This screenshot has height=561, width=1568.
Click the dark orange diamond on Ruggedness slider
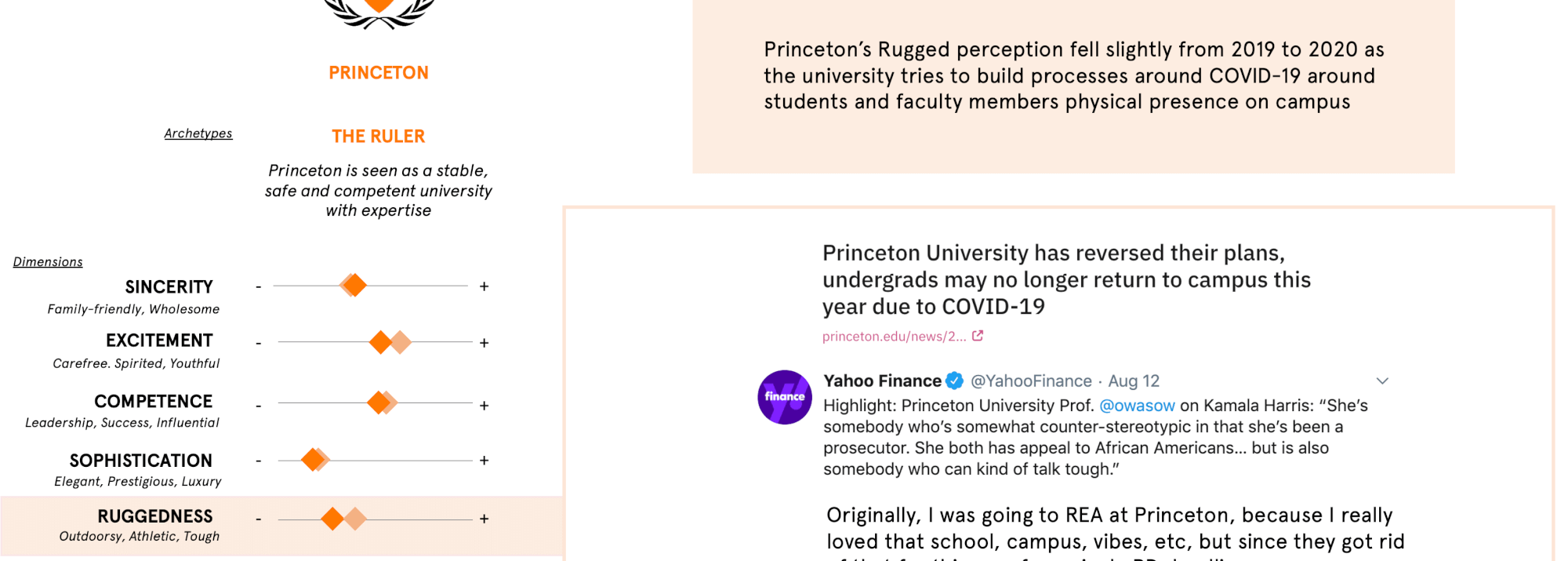click(x=332, y=519)
